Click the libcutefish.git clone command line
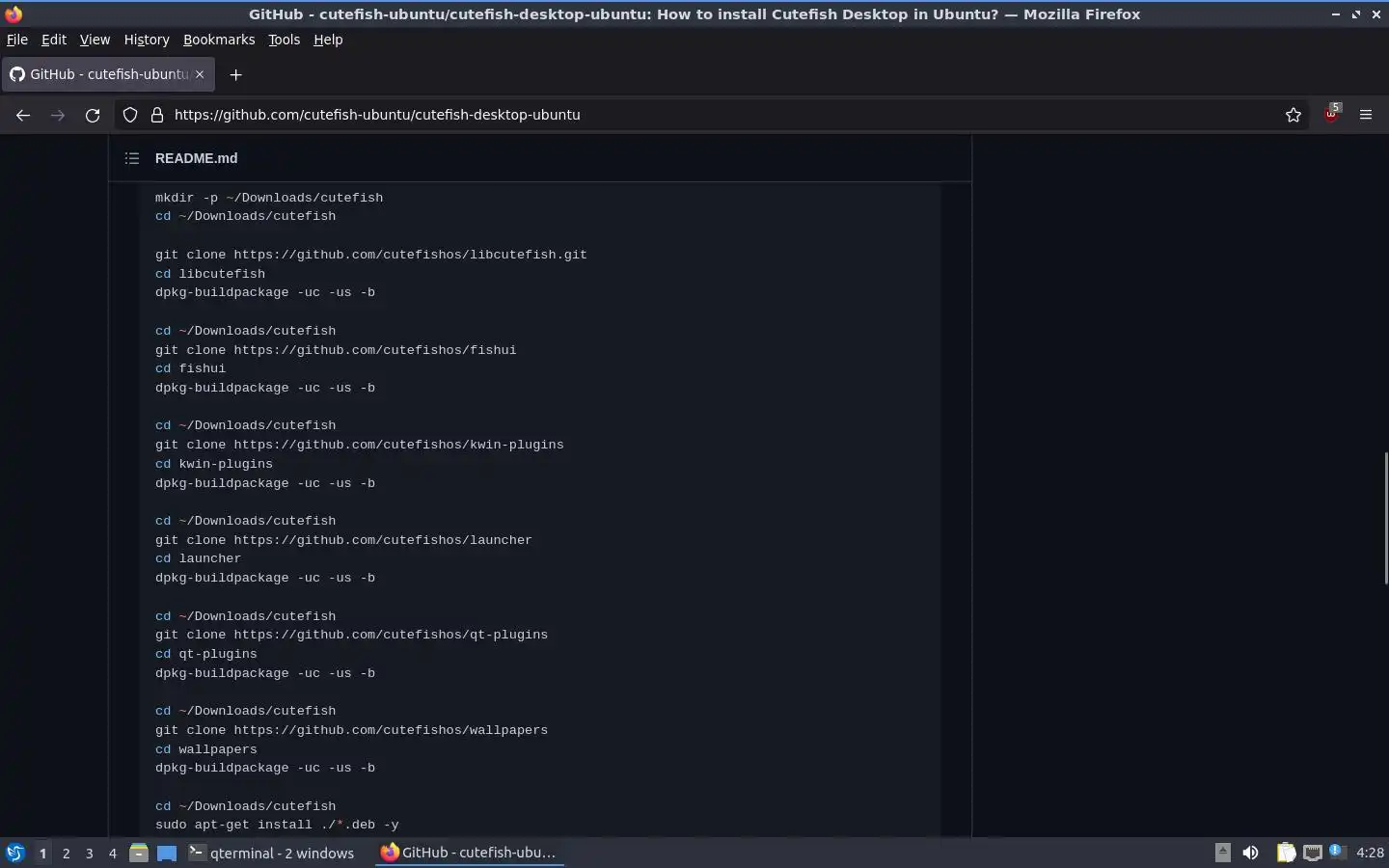The height and width of the screenshot is (868, 1389). pos(371,255)
